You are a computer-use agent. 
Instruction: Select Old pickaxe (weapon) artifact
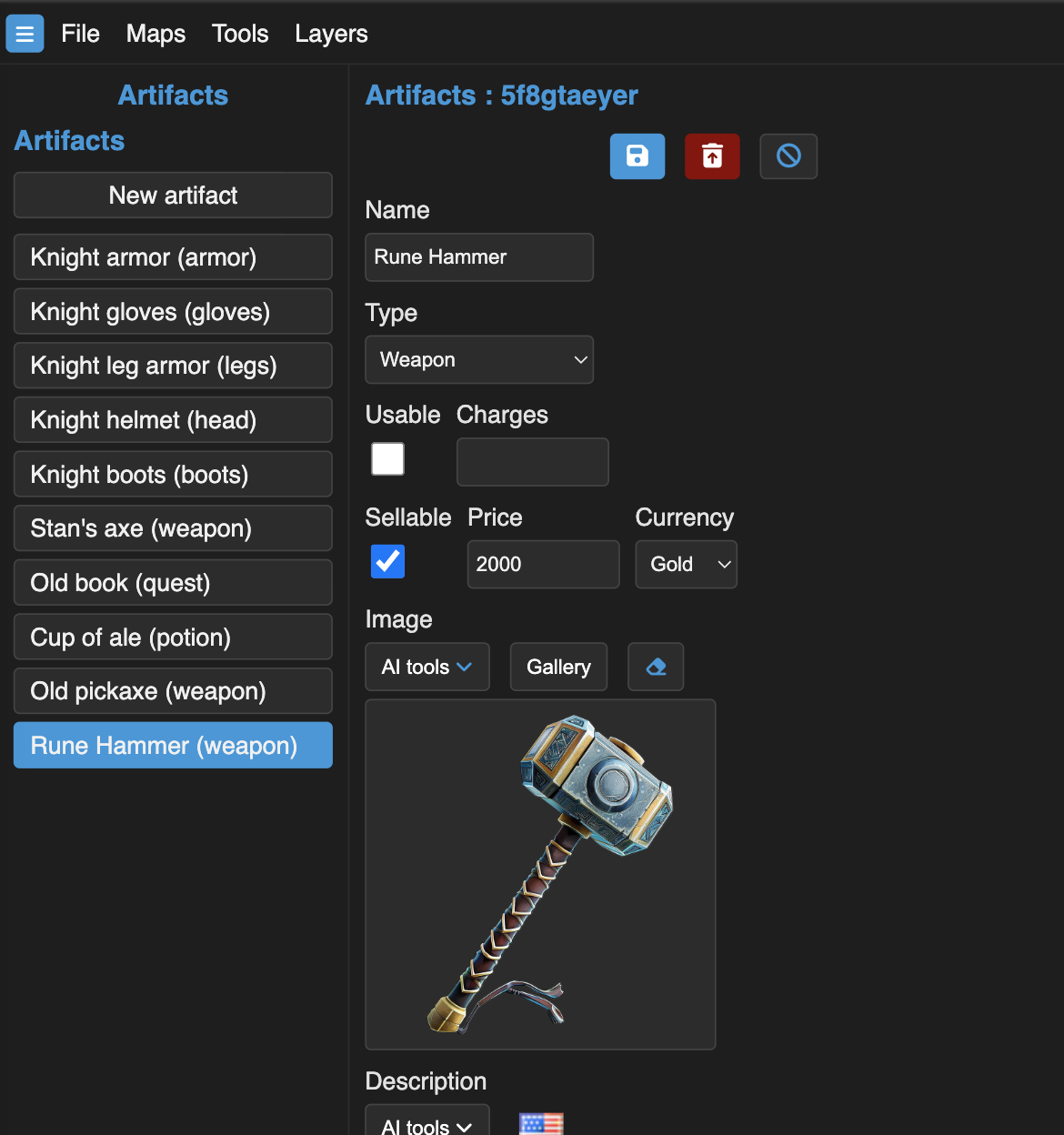(173, 691)
